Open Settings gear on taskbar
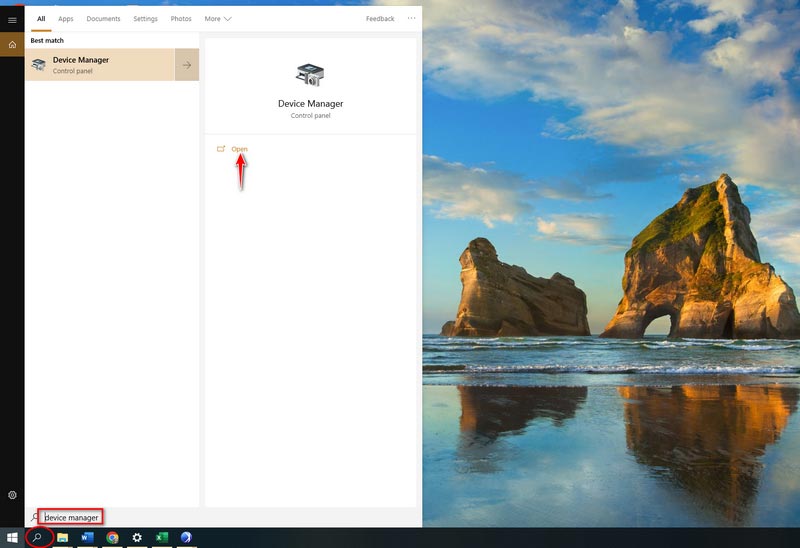Viewport: 800px width, 548px height. [137, 537]
